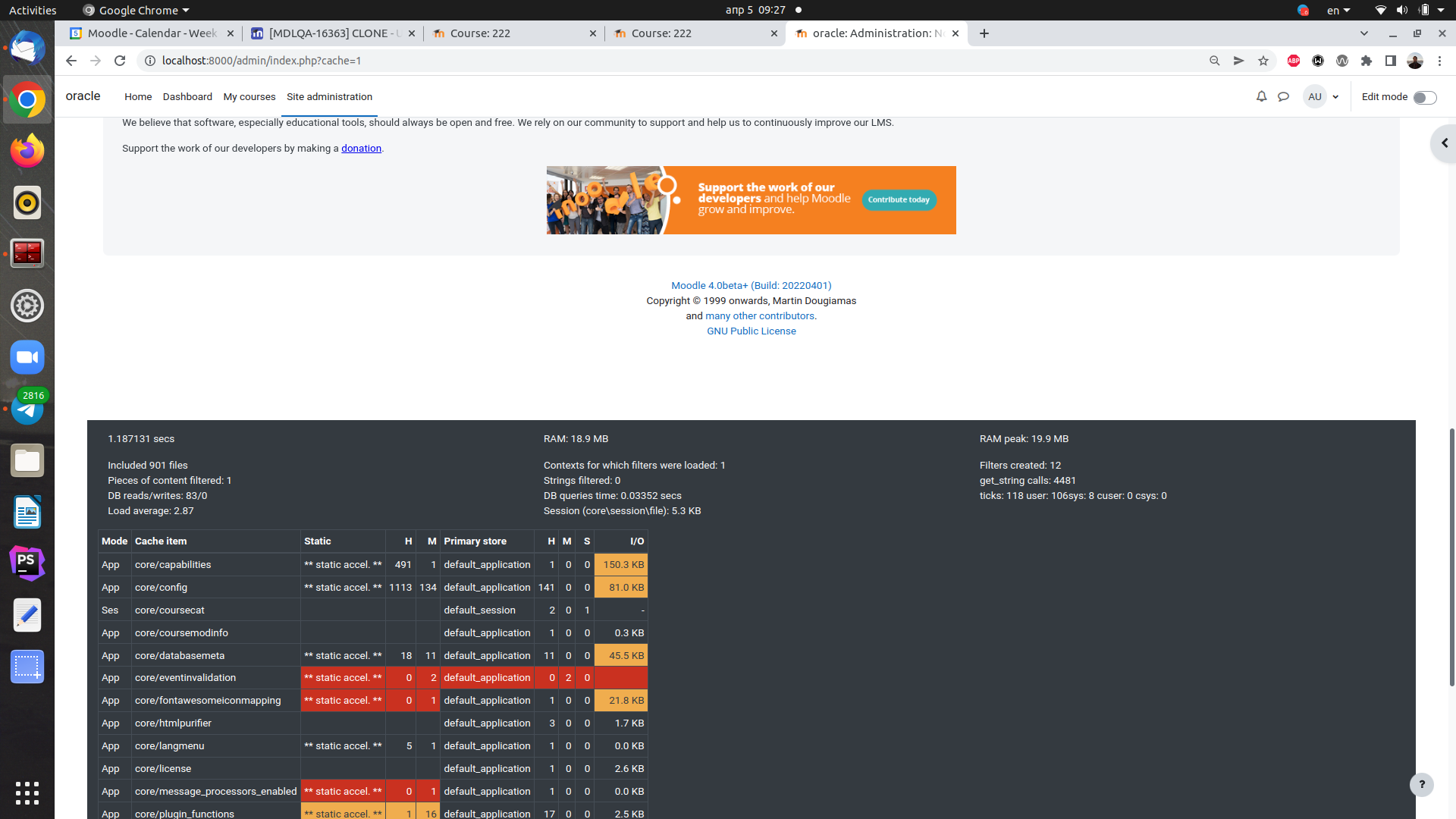Open the Chrome extensions puzzle icon
Screen dimensions: 1456x819
coord(1367,61)
